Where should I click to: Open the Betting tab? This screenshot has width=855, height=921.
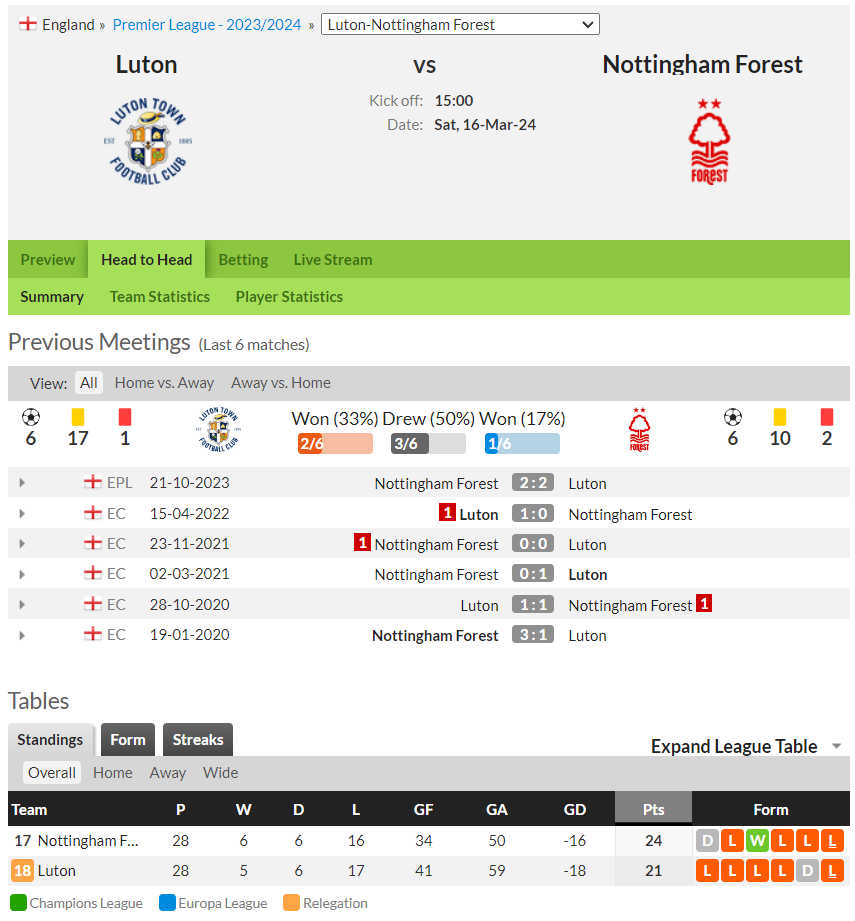pos(243,260)
